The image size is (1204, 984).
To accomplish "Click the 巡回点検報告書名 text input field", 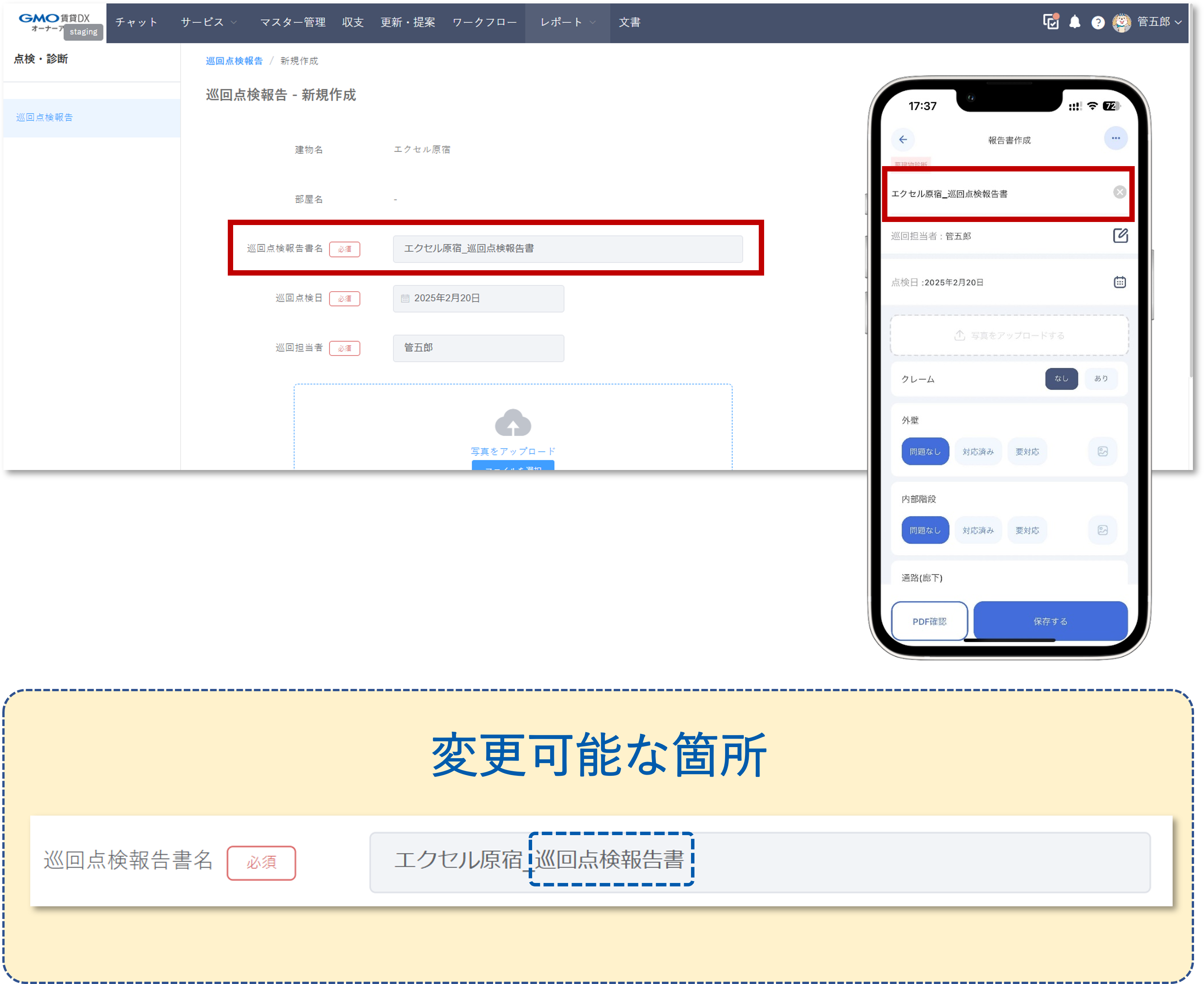I will pyautogui.click(x=567, y=249).
